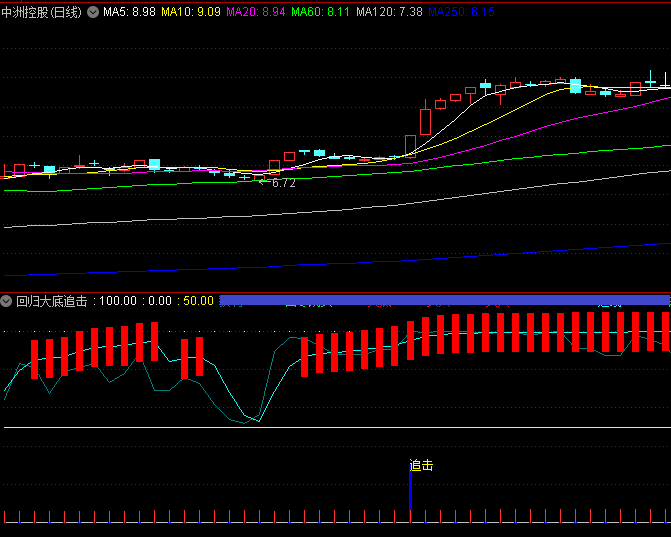Click the blue 追击 signal spike line
The height and width of the screenshot is (537, 671).
click(x=410, y=495)
